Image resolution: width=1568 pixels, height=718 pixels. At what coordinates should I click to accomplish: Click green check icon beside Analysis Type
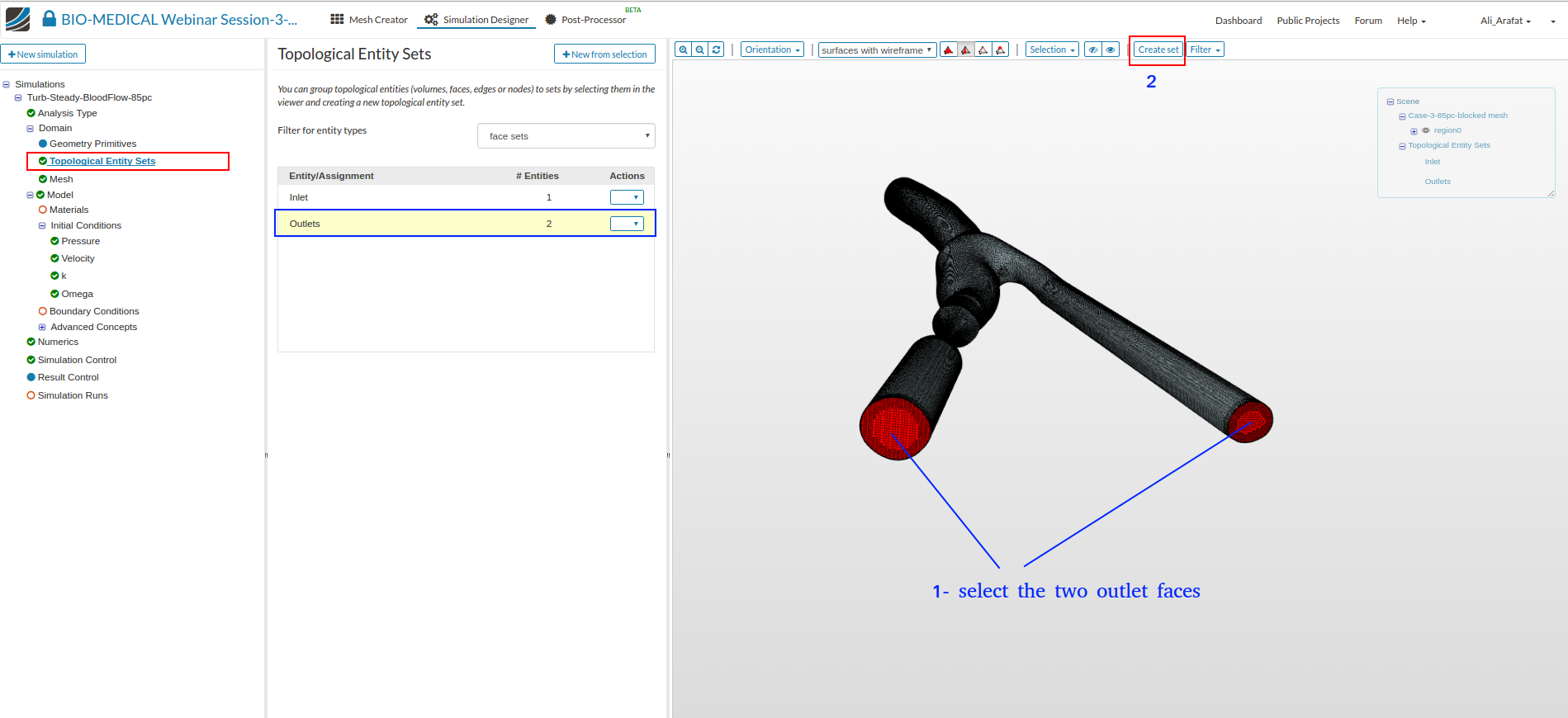[x=31, y=113]
